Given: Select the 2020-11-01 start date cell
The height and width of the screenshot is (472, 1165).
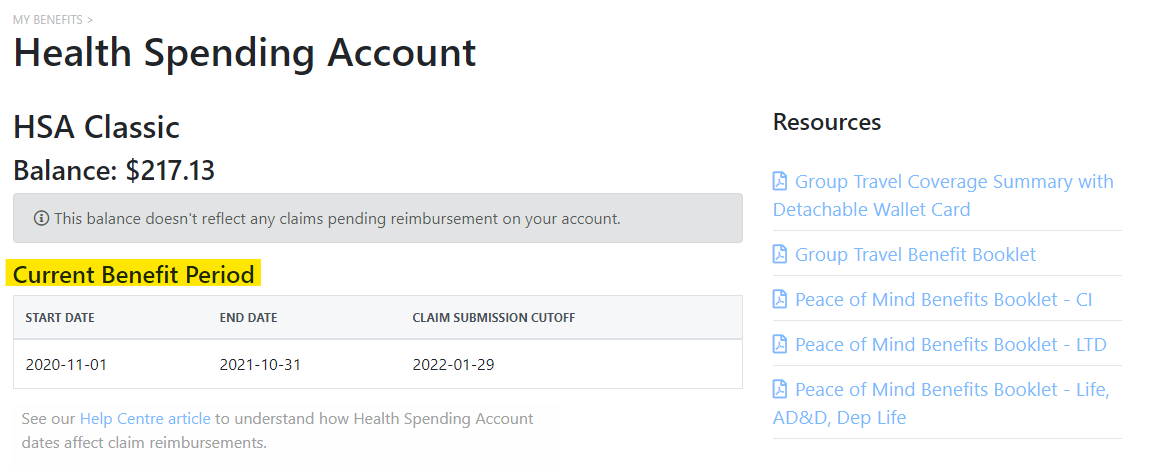Looking at the screenshot, I should 66,365.
